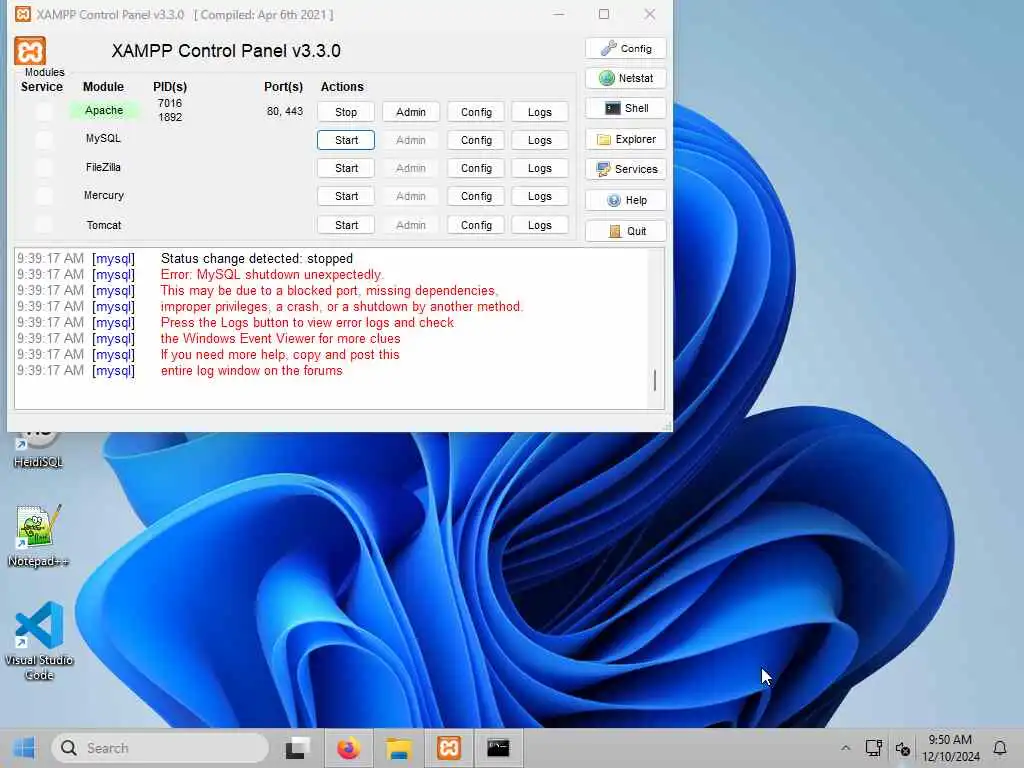Click Apache PID 7016
1024x768 pixels.
[170, 103]
